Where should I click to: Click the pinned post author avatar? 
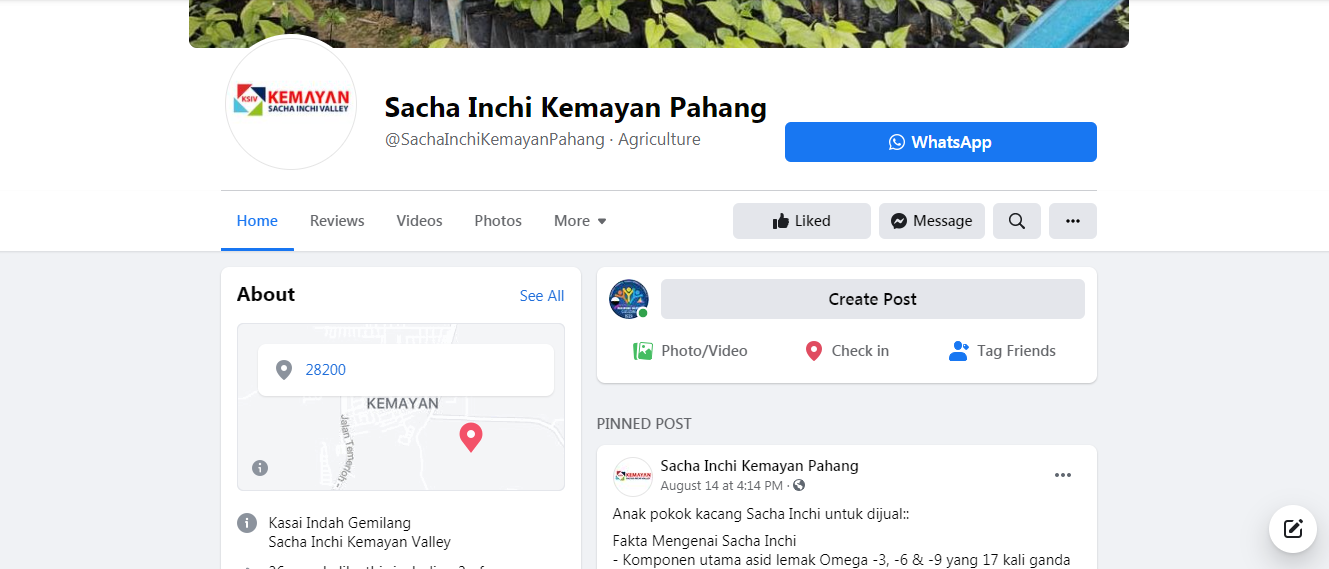[633, 477]
